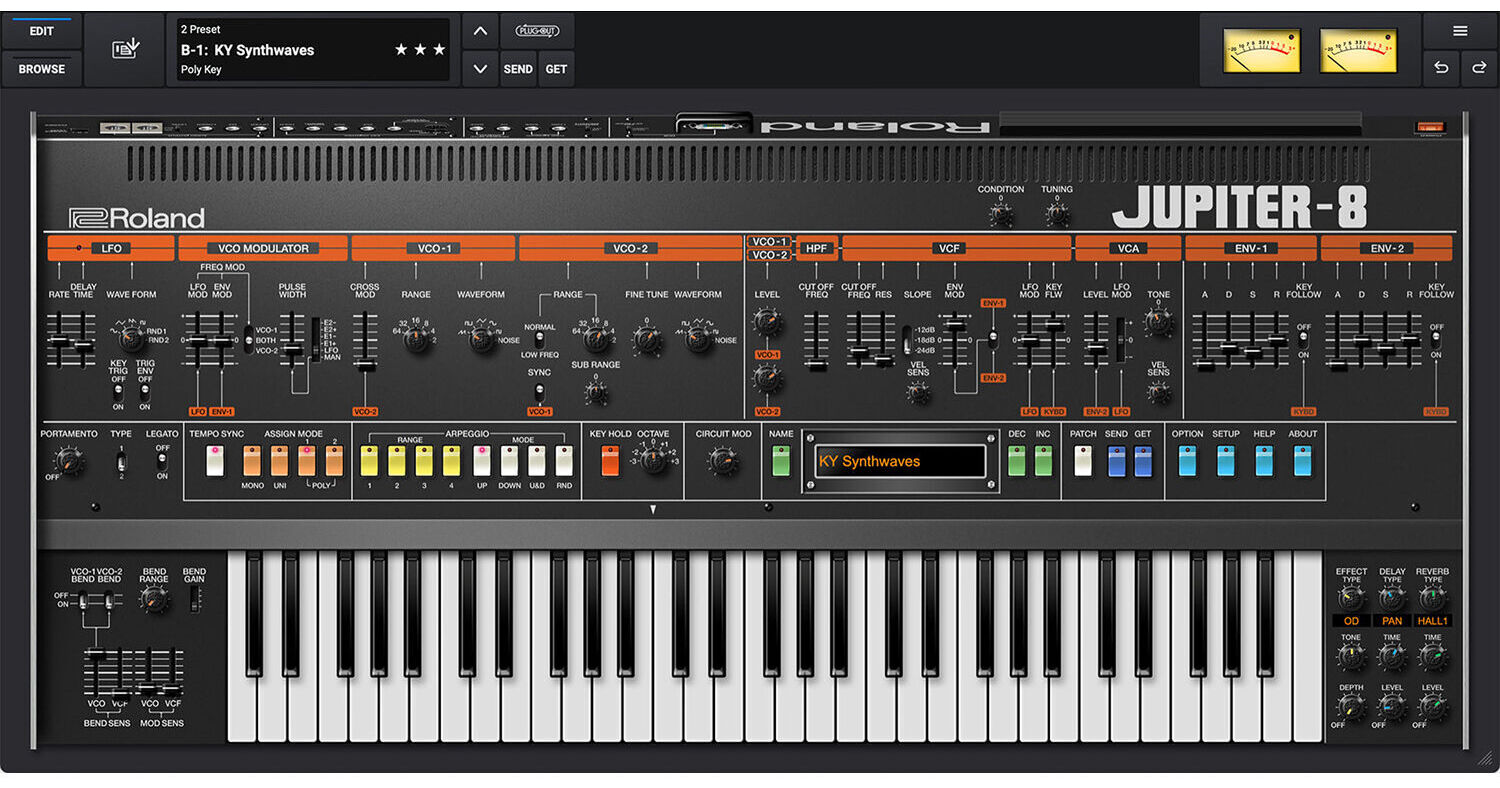
Task: Open the ABOUT menu button
Action: point(1302,461)
